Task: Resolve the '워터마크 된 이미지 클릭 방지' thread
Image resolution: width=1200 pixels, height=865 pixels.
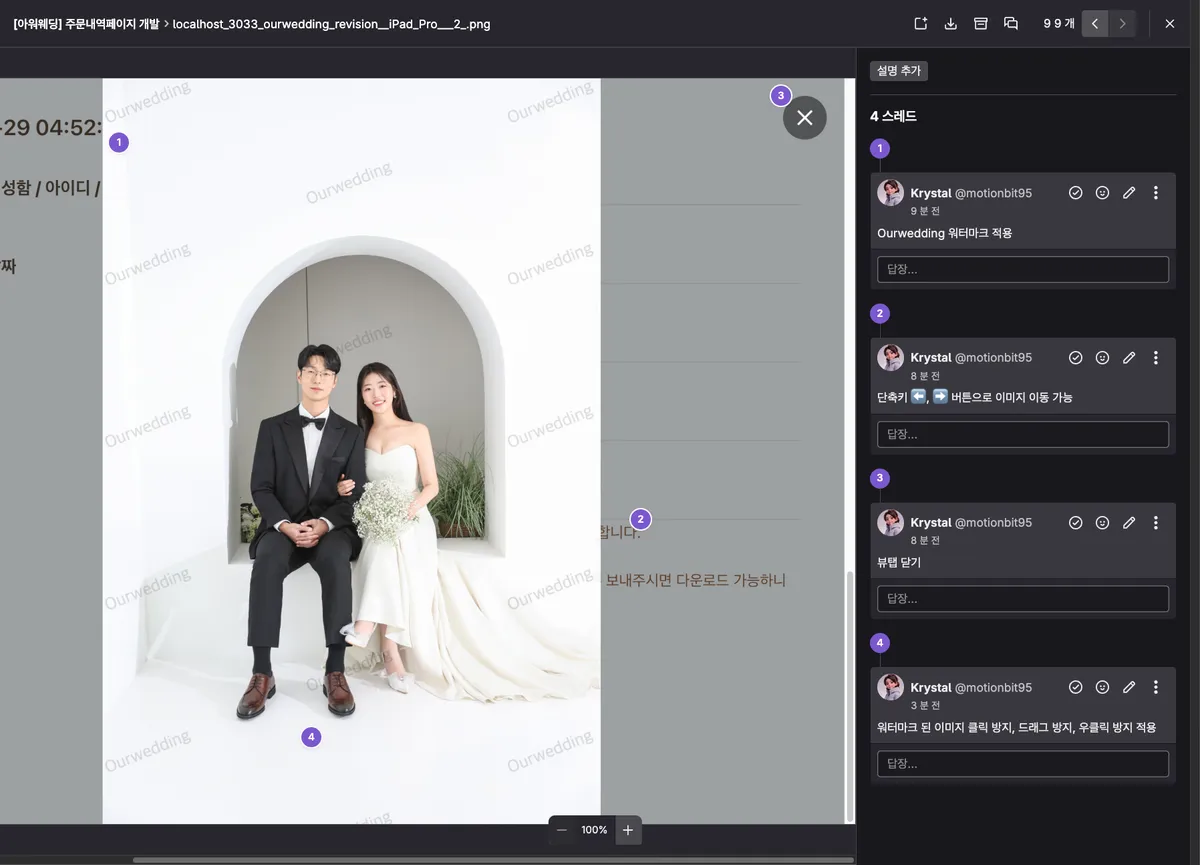Action: 1076,687
